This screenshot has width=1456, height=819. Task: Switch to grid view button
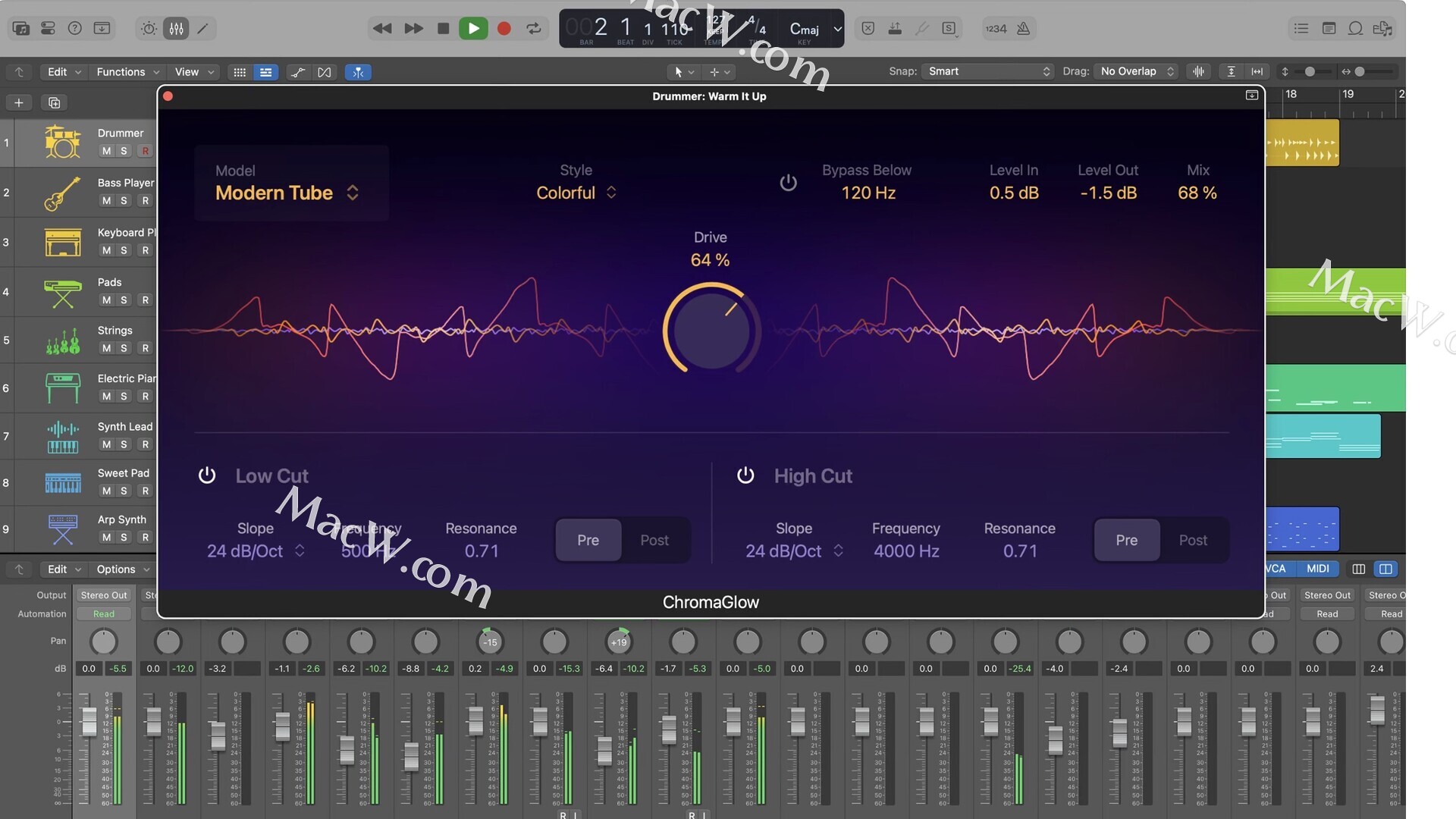(x=240, y=72)
